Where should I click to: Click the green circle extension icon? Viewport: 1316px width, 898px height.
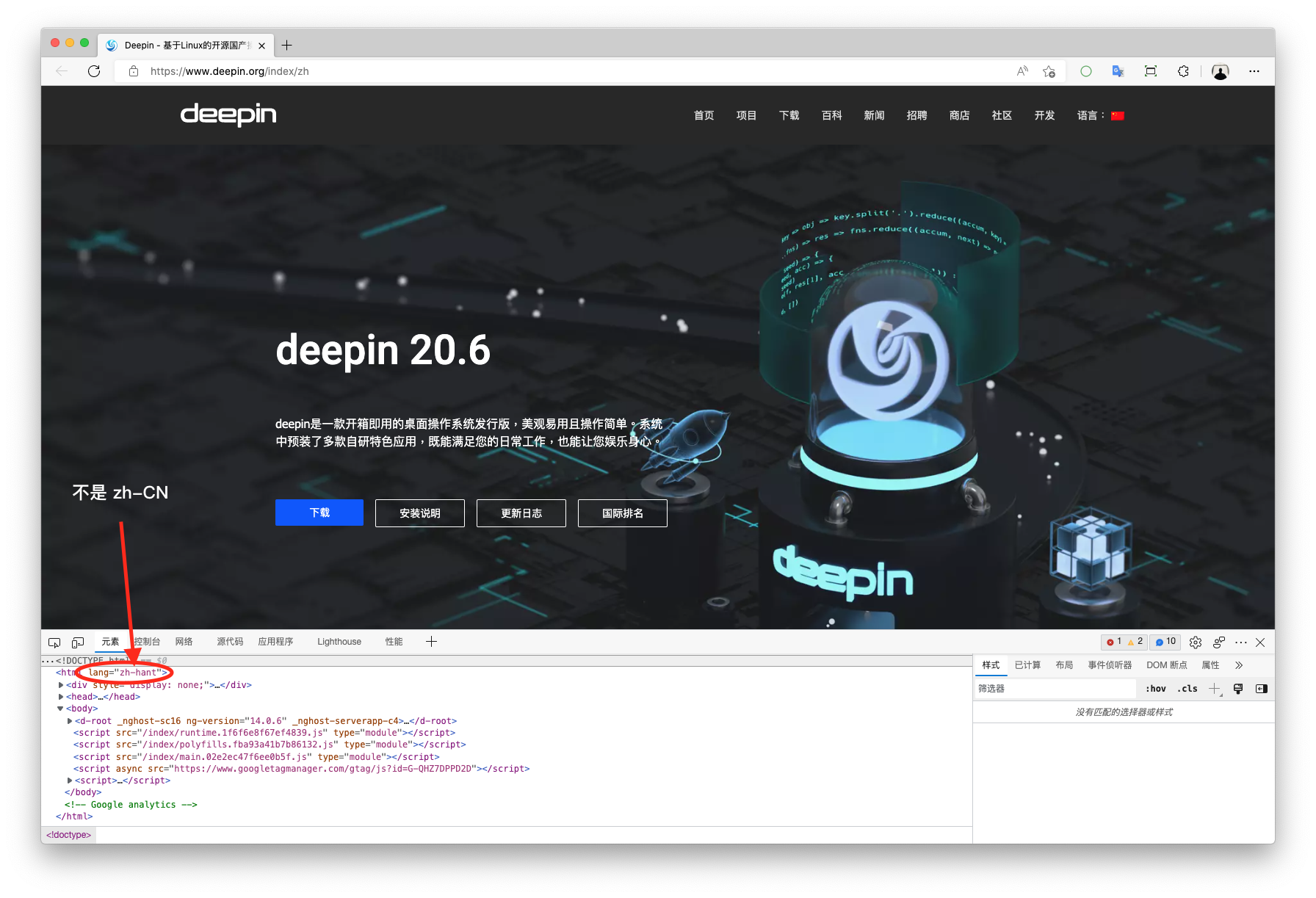pos(1086,71)
